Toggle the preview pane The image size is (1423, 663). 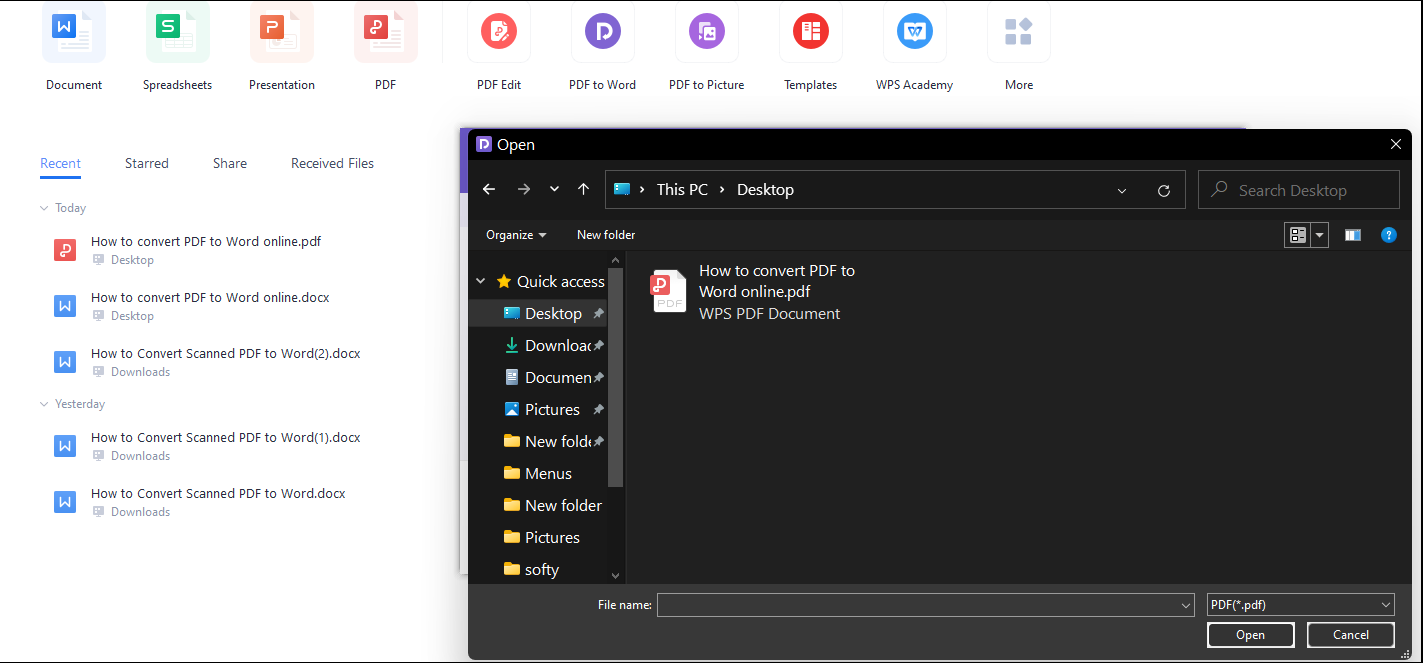(x=1353, y=235)
